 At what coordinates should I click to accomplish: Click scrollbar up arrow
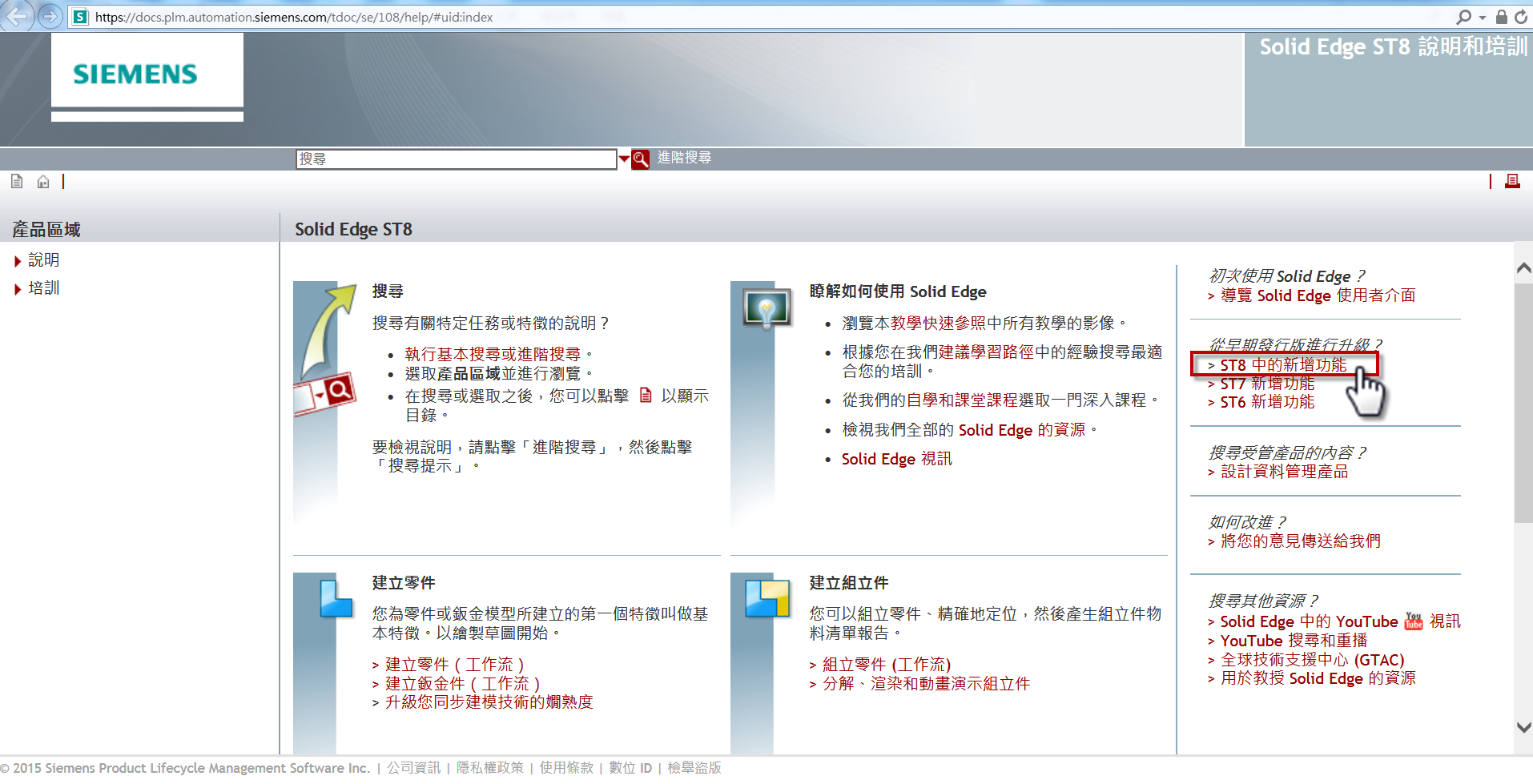click(1523, 268)
